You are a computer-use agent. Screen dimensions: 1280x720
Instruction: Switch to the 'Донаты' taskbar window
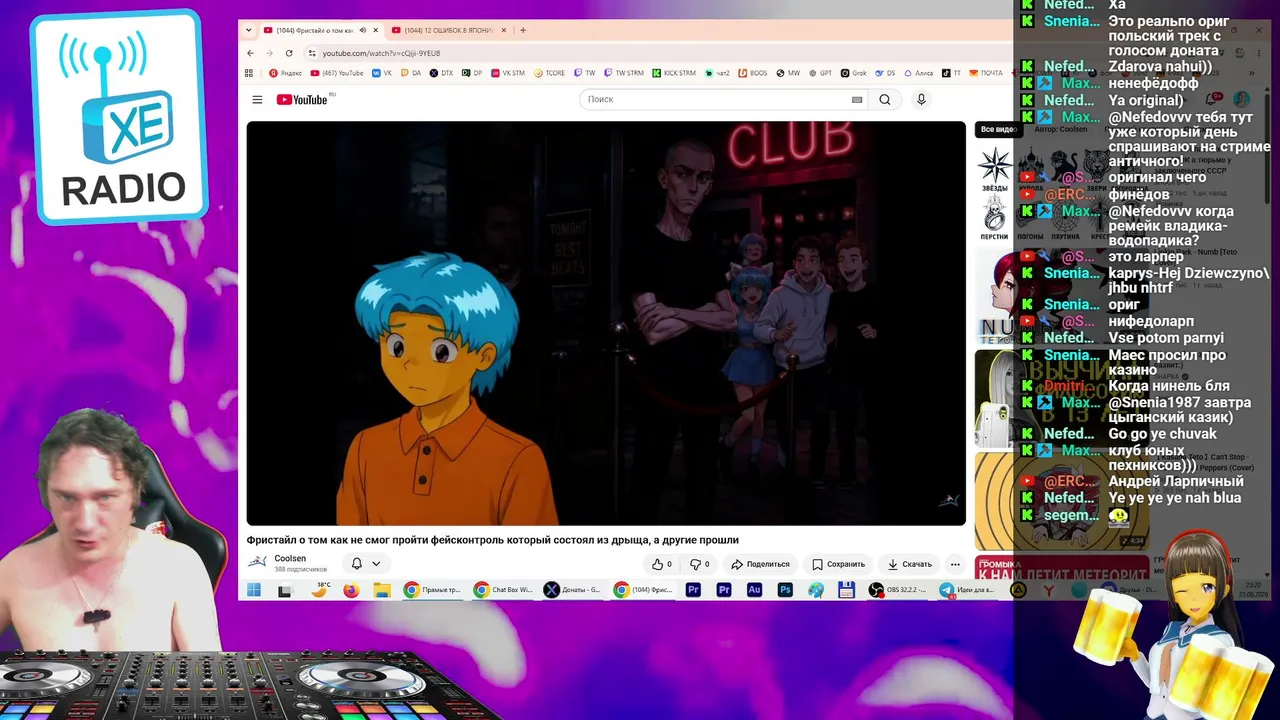[x=573, y=591]
